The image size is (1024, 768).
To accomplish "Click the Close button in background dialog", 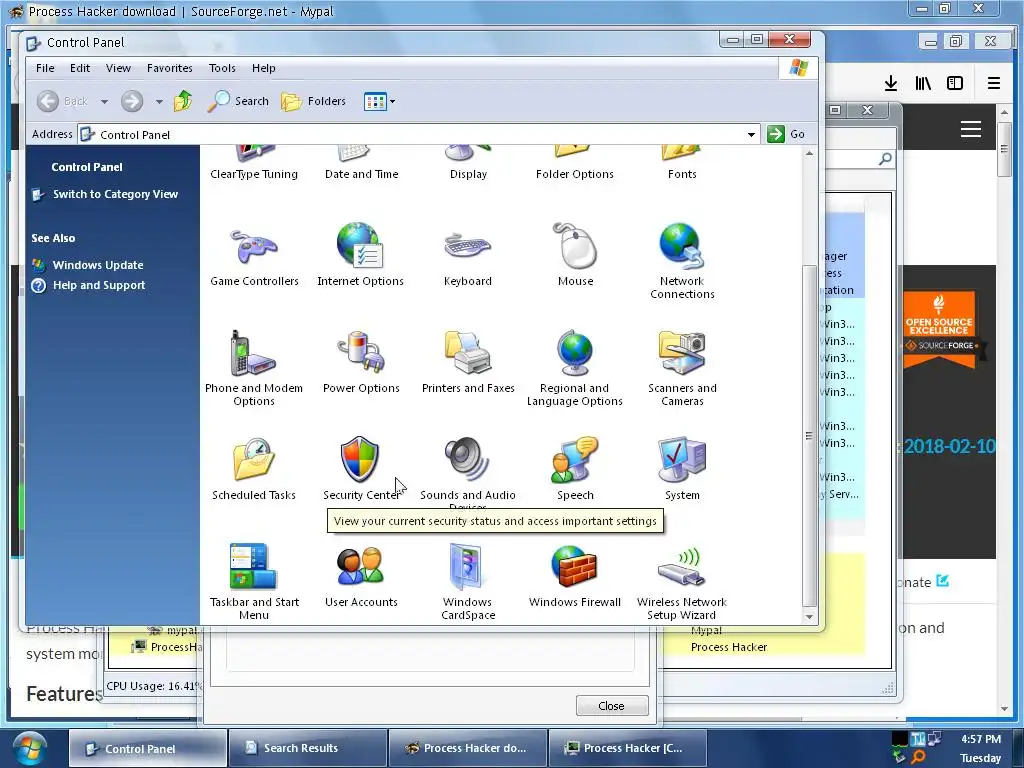I will [x=612, y=706].
